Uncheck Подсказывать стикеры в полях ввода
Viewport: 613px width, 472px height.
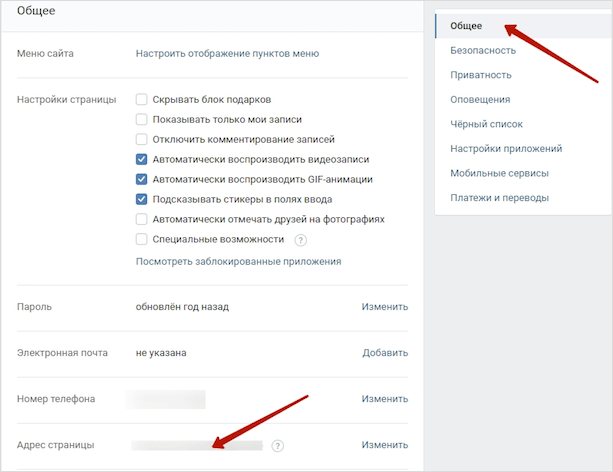142,199
